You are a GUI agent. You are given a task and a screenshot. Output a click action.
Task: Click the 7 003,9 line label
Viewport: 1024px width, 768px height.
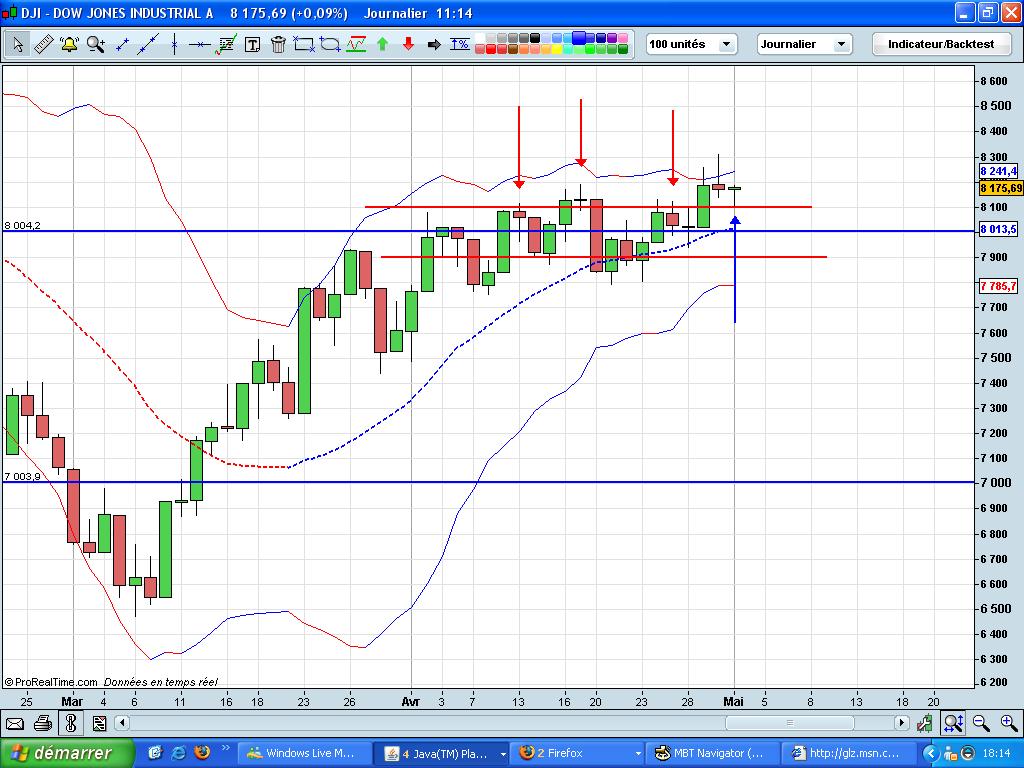pos(22,477)
